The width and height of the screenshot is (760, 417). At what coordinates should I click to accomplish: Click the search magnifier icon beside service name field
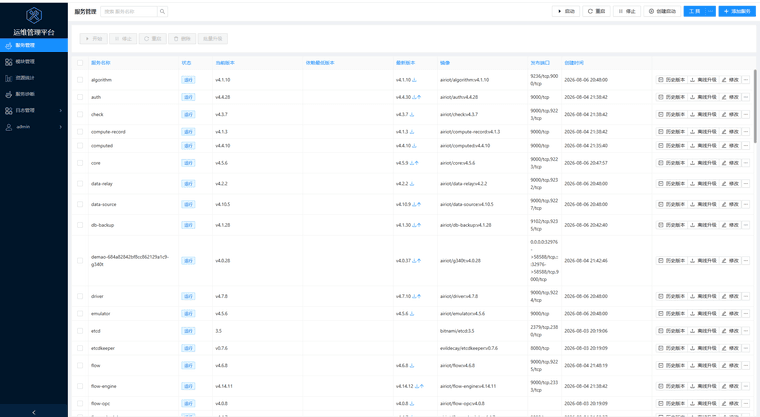point(162,11)
